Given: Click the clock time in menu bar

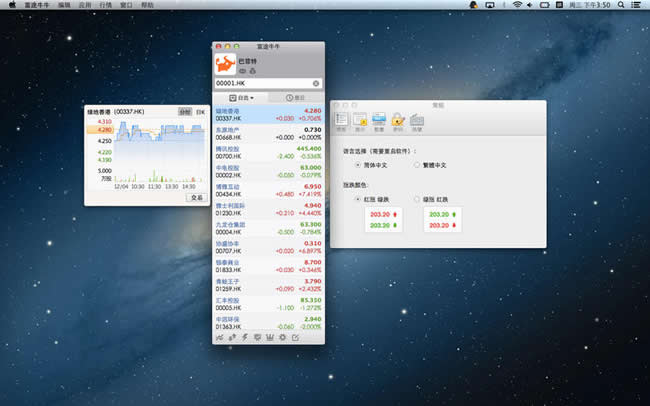Looking at the screenshot, I should coord(589,5).
